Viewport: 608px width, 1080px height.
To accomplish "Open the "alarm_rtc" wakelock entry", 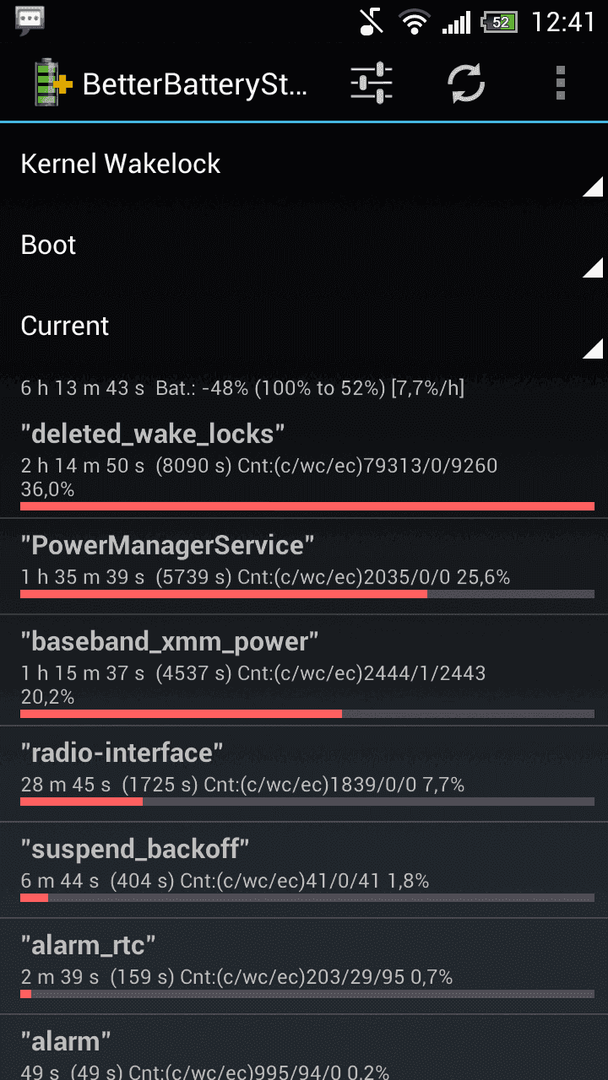I will point(304,966).
